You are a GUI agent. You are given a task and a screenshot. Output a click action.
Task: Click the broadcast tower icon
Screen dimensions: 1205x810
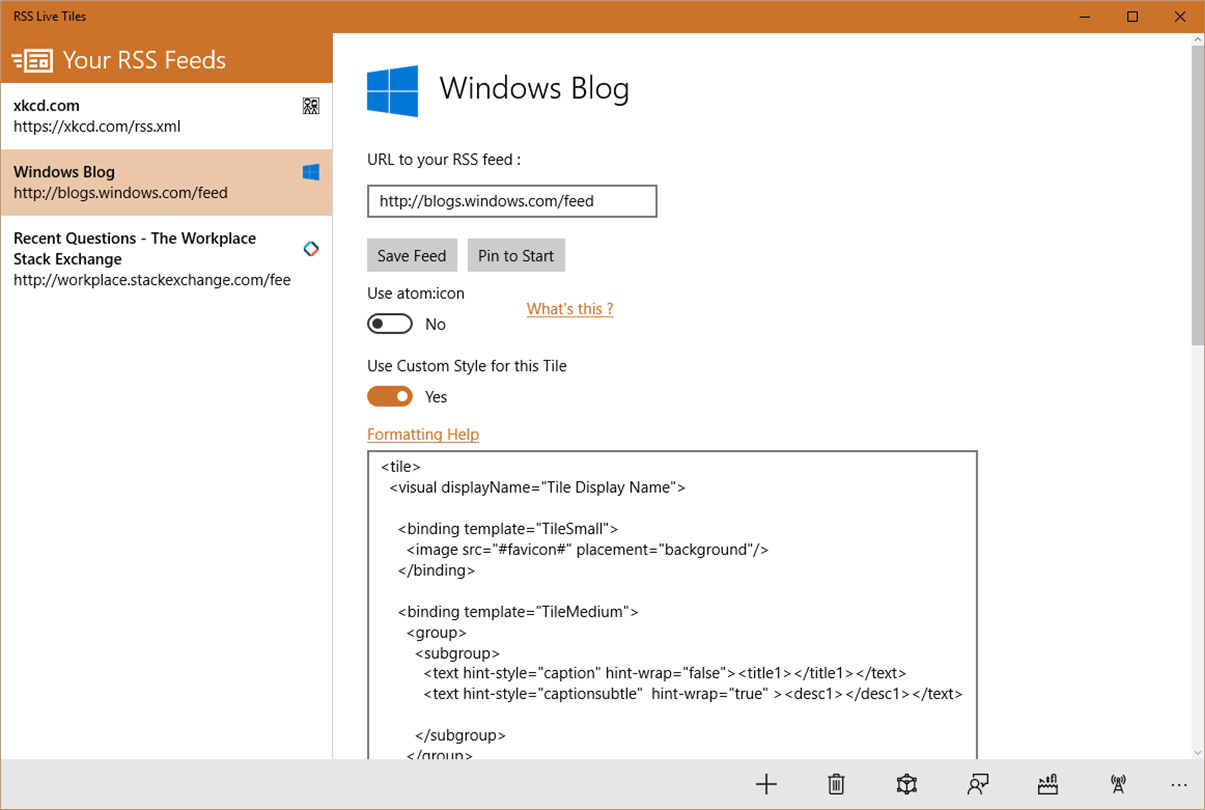[x=1118, y=785]
